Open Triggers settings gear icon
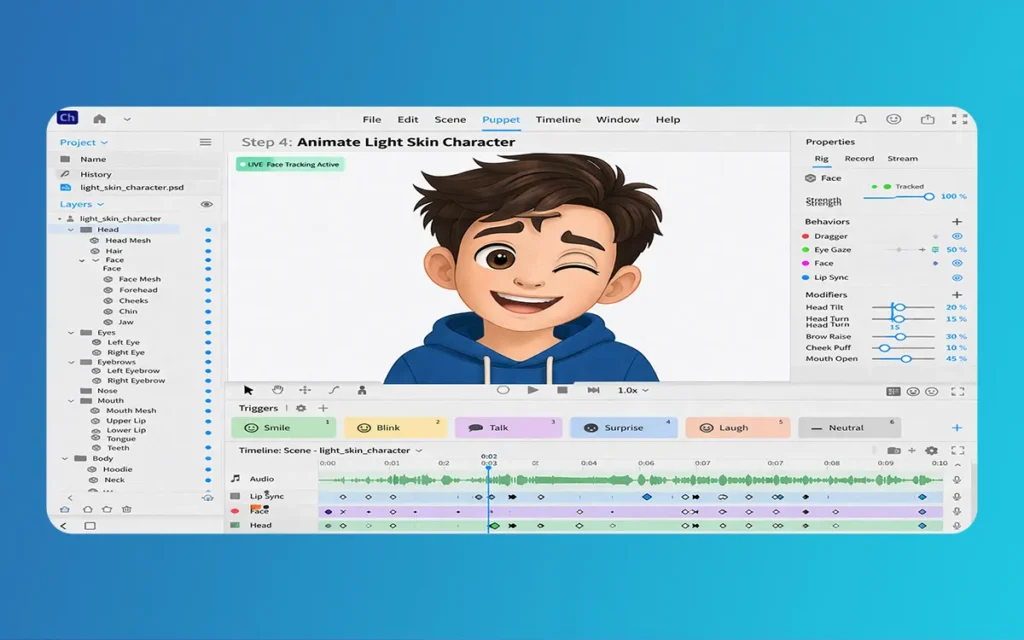Image resolution: width=1024 pixels, height=640 pixels. 301,408
